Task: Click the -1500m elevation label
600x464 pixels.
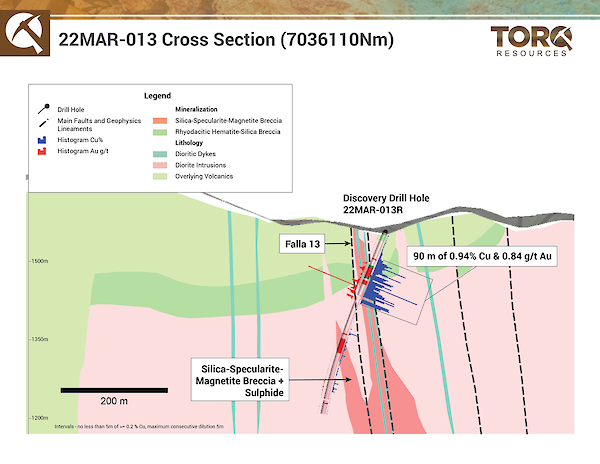Action: 42,263
